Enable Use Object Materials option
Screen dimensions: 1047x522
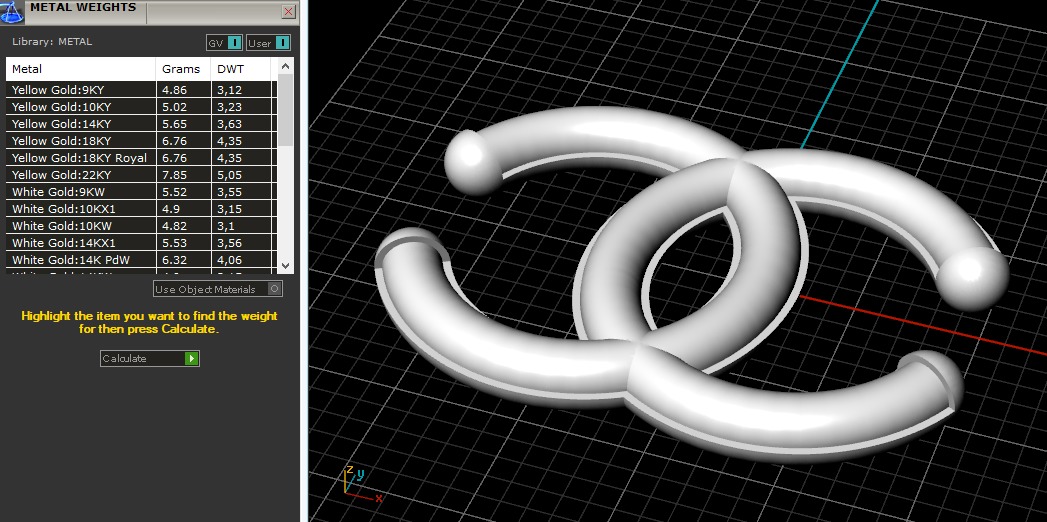point(218,289)
